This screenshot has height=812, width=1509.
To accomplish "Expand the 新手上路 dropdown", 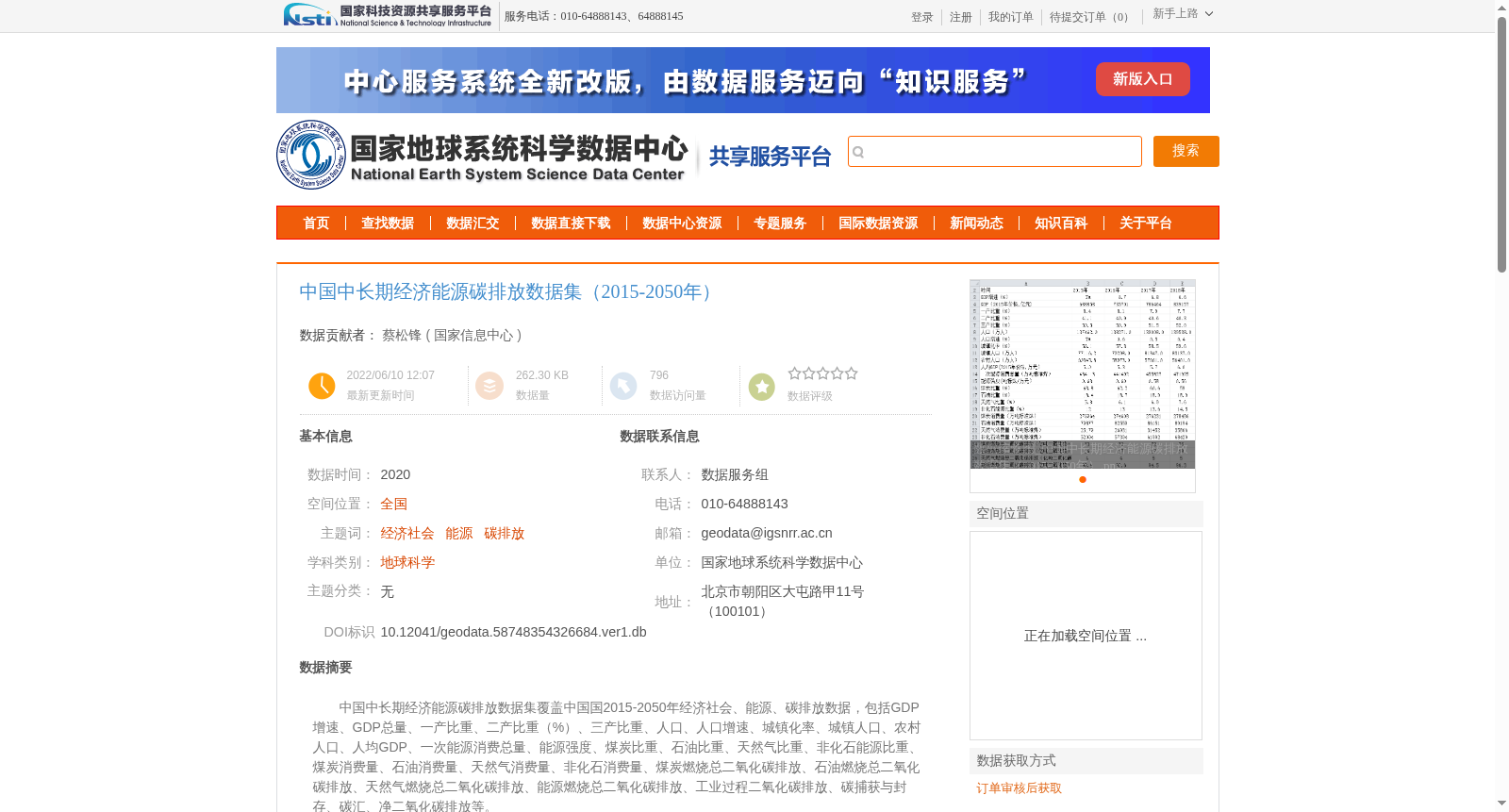I will [1183, 14].
